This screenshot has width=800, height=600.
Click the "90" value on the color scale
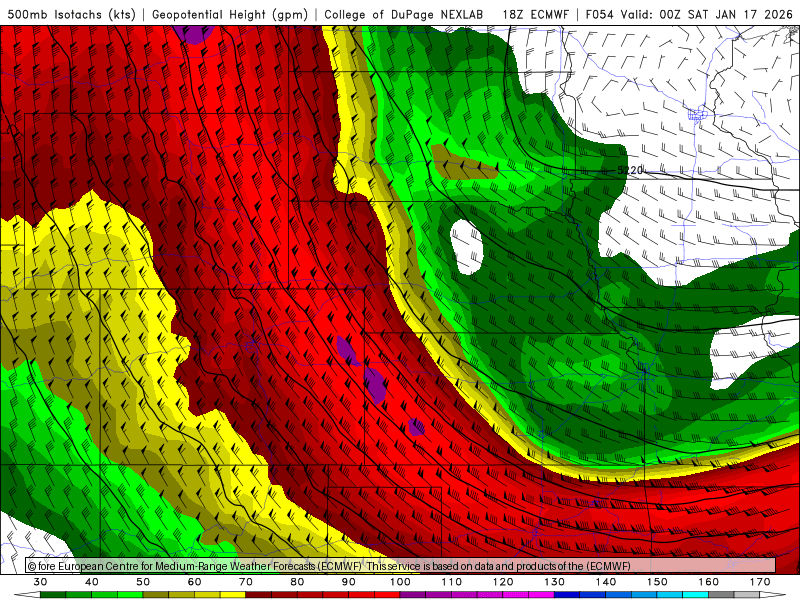point(349,582)
